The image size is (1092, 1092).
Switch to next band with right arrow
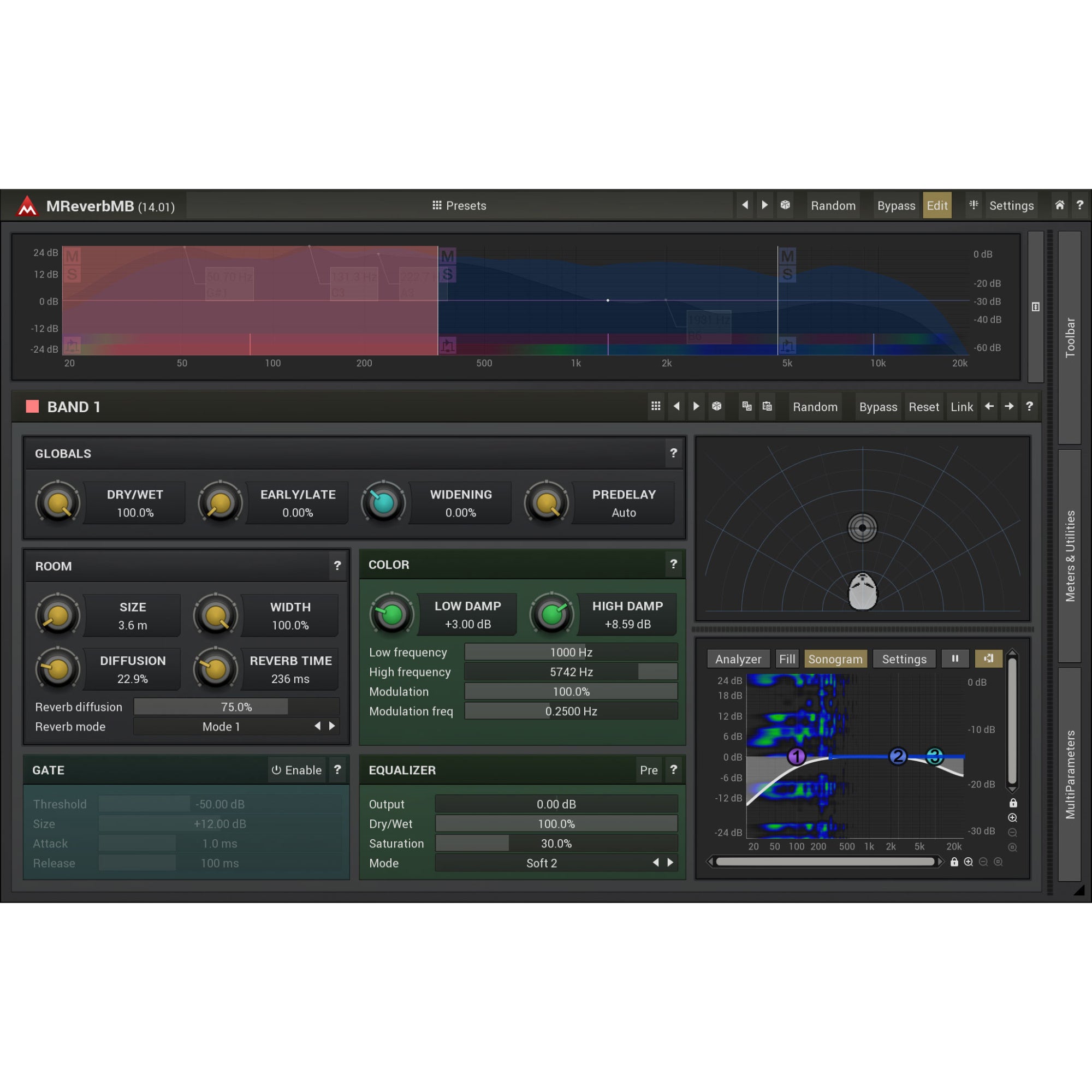[1009, 406]
